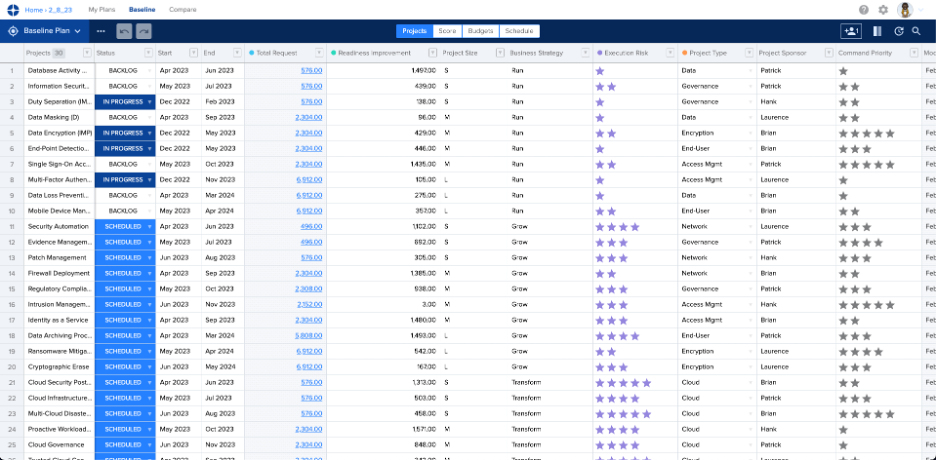Set Execution Risk stars for Security Automation row
Image resolution: width=936 pixels, height=460 pixels.
tap(617, 227)
